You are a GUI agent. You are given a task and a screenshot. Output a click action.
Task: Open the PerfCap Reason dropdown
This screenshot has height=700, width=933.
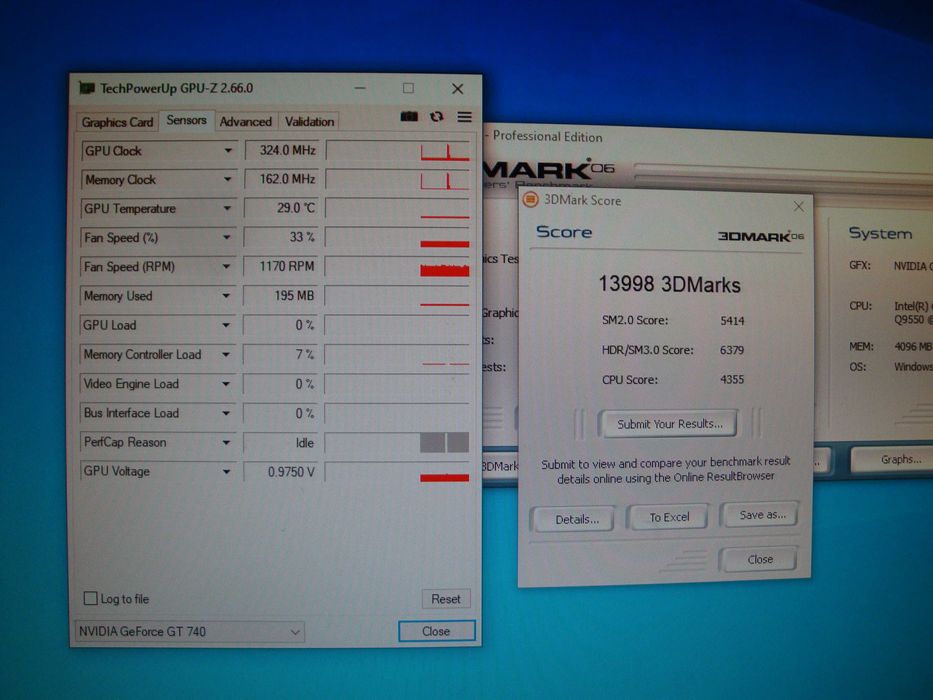(226, 442)
